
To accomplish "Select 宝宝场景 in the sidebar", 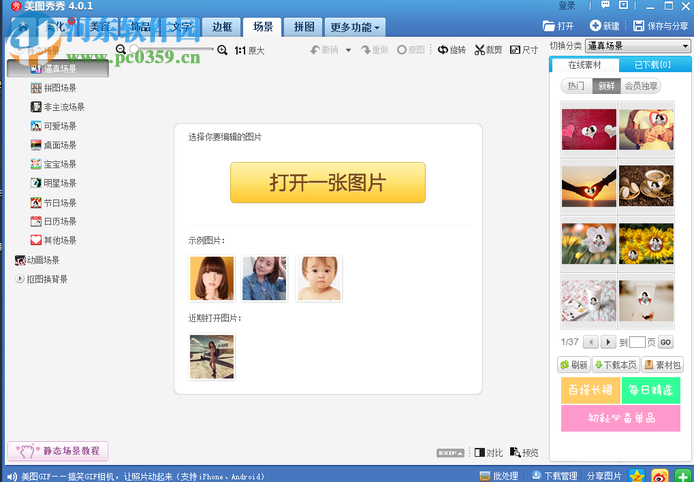I will click(x=54, y=164).
